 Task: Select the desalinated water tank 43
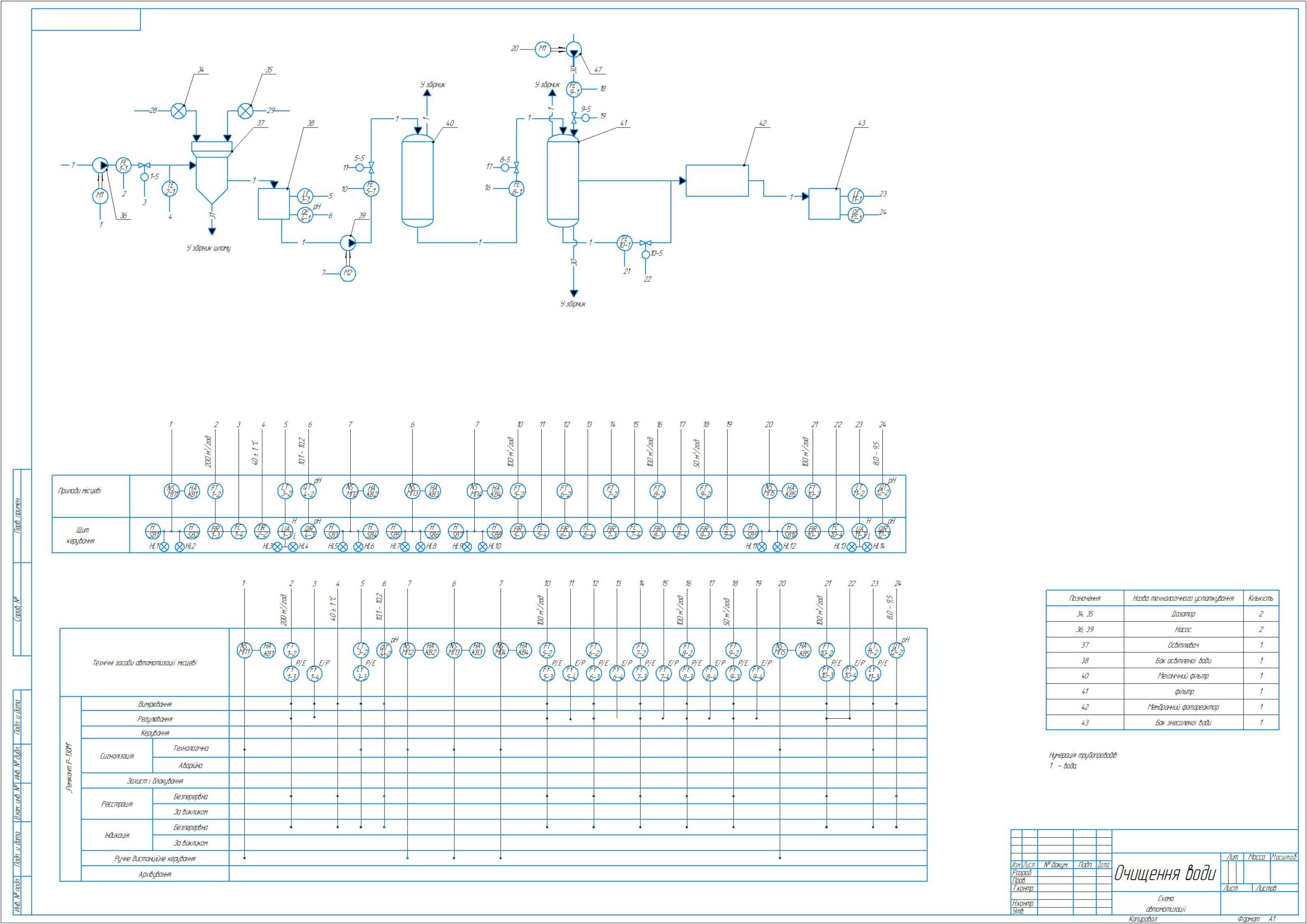(825, 204)
